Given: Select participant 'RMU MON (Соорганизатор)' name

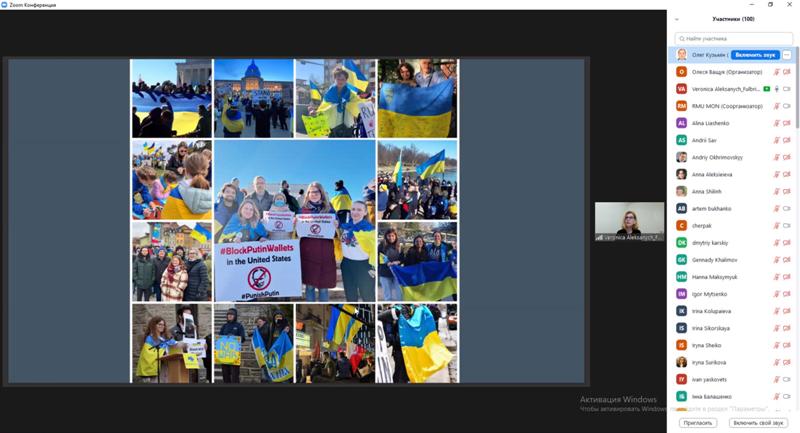Looking at the screenshot, I should click(727, 106).
